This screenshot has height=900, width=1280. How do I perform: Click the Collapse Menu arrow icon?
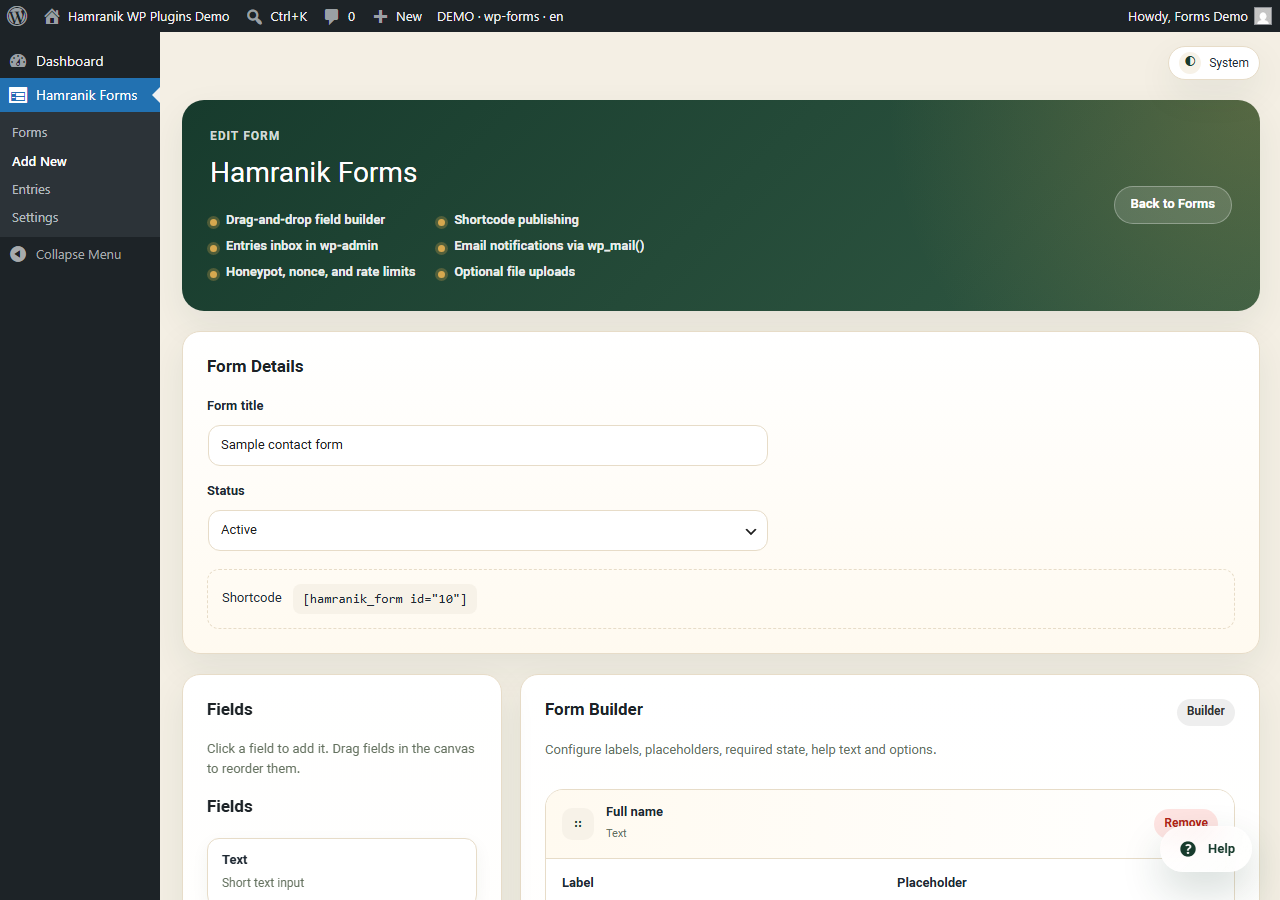tap(18, 254)
